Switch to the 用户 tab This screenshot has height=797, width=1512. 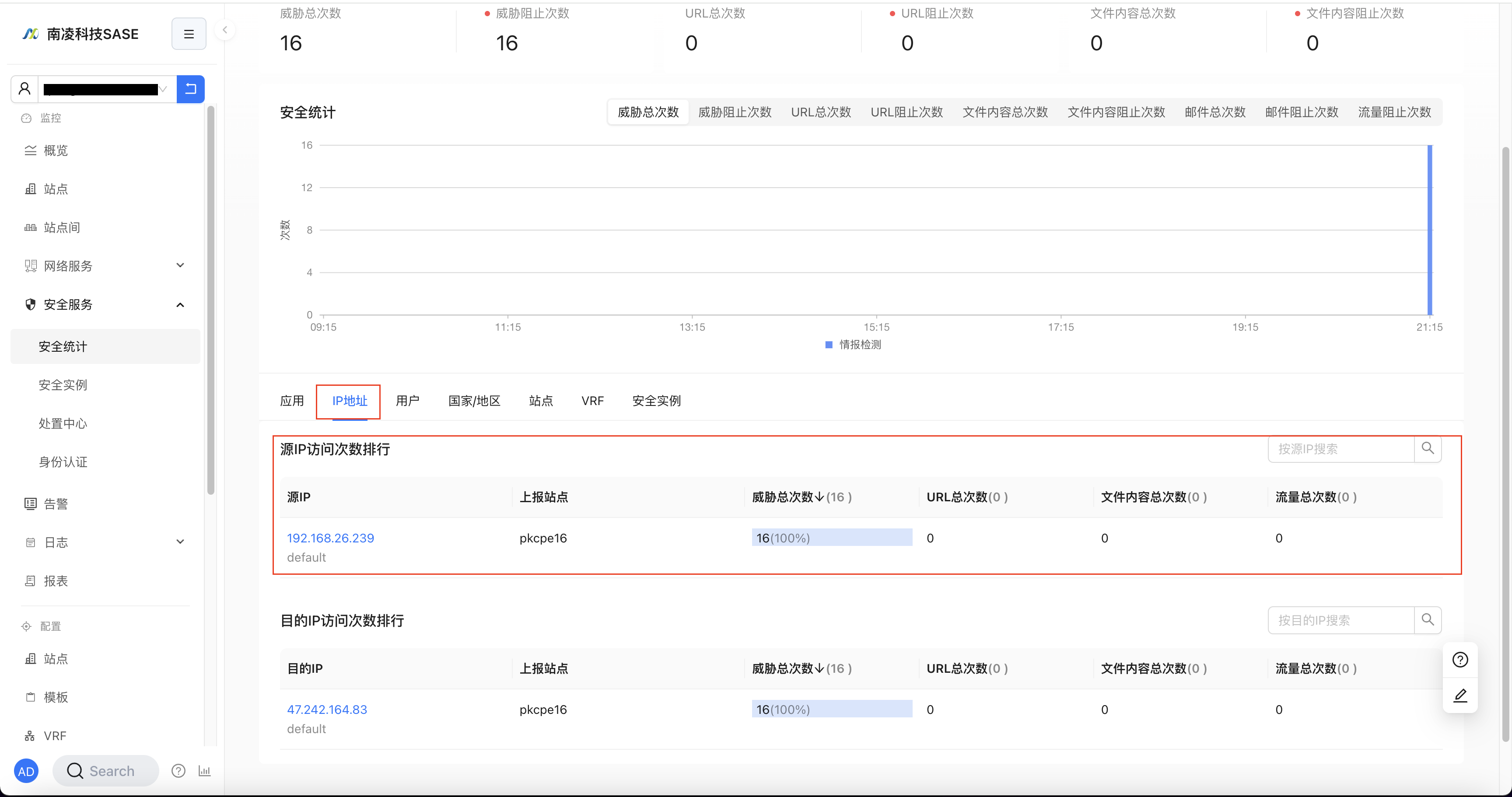pyautogui.click(x=407, y=401)
